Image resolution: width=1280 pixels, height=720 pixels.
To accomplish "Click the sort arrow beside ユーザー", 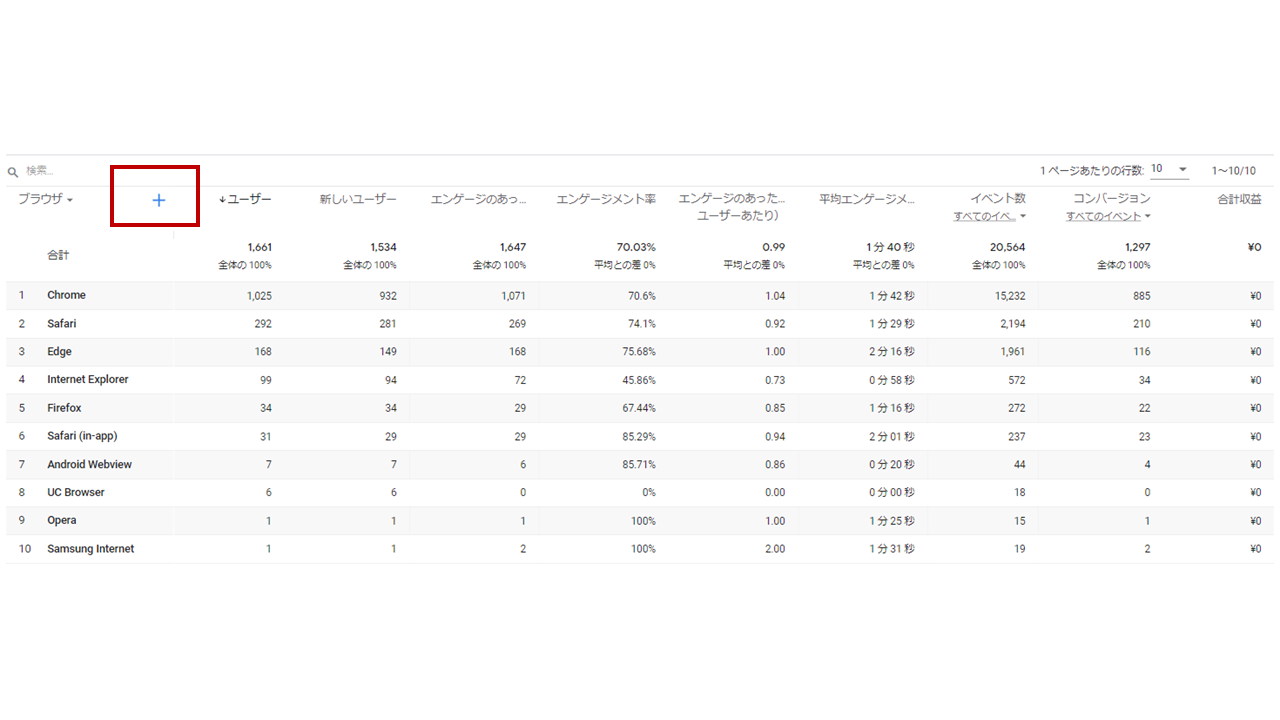I will (x=222, y=200).
